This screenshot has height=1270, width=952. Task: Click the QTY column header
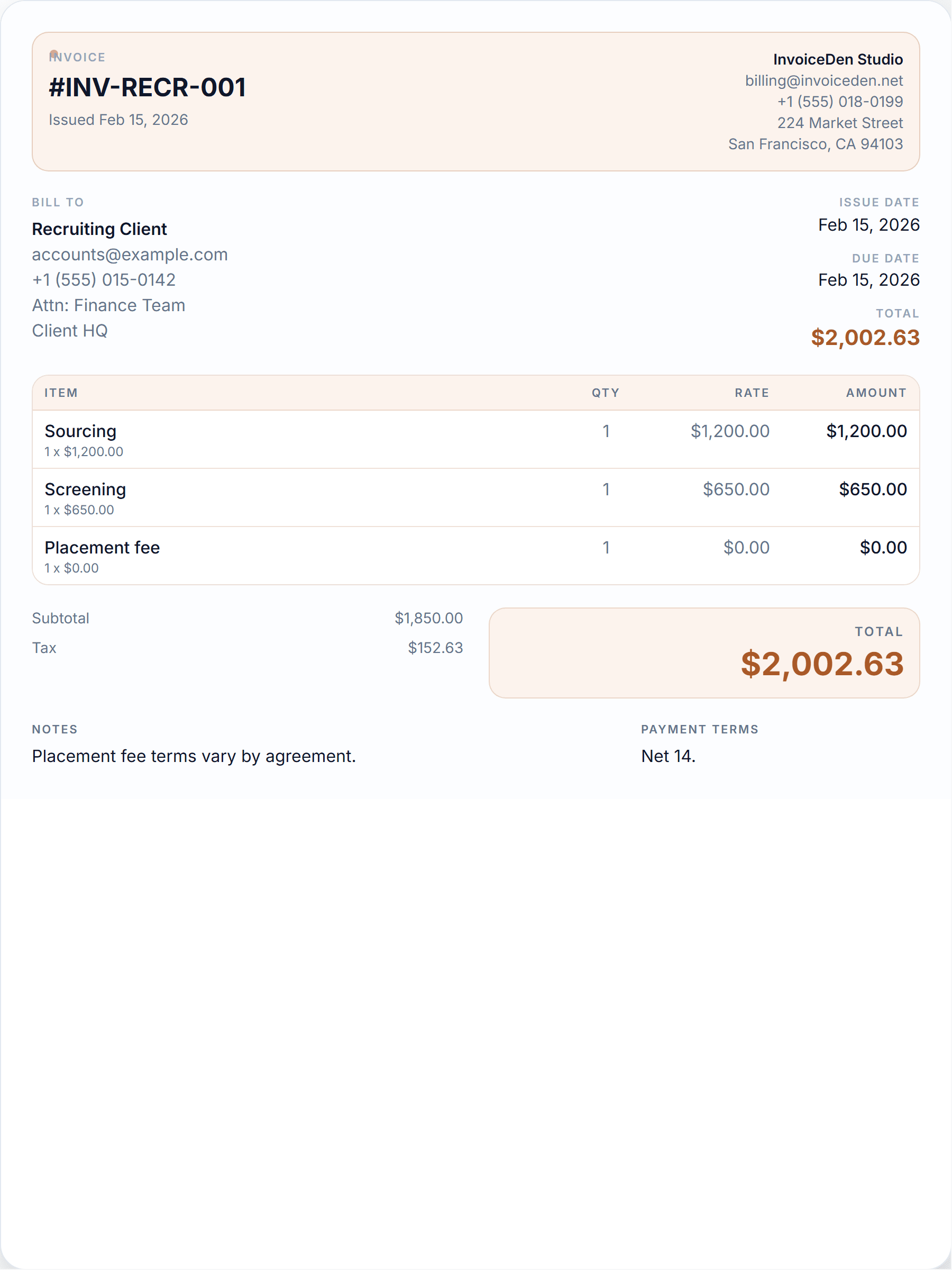pos(606,393)
